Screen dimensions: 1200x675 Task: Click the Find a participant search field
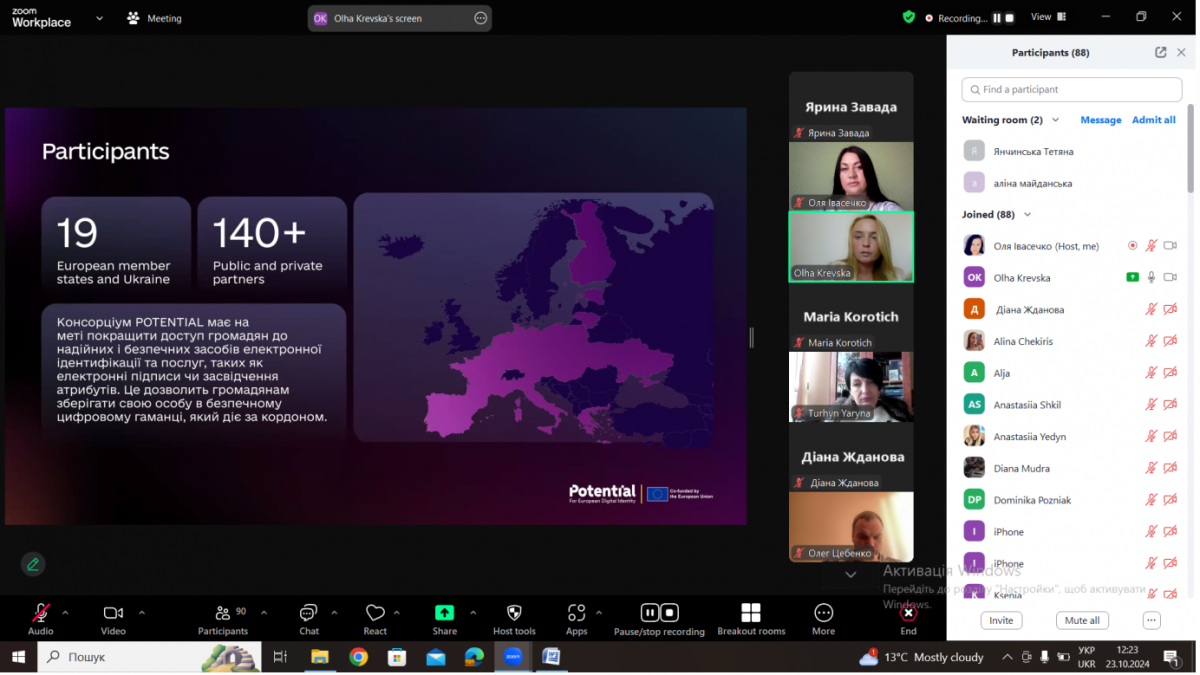1070,90
